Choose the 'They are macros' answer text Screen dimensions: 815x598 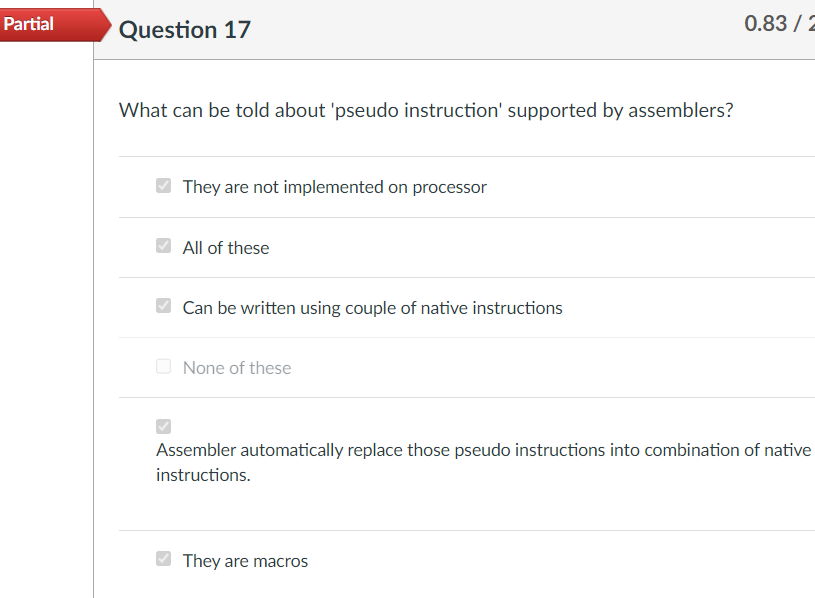tap(245, 561)
